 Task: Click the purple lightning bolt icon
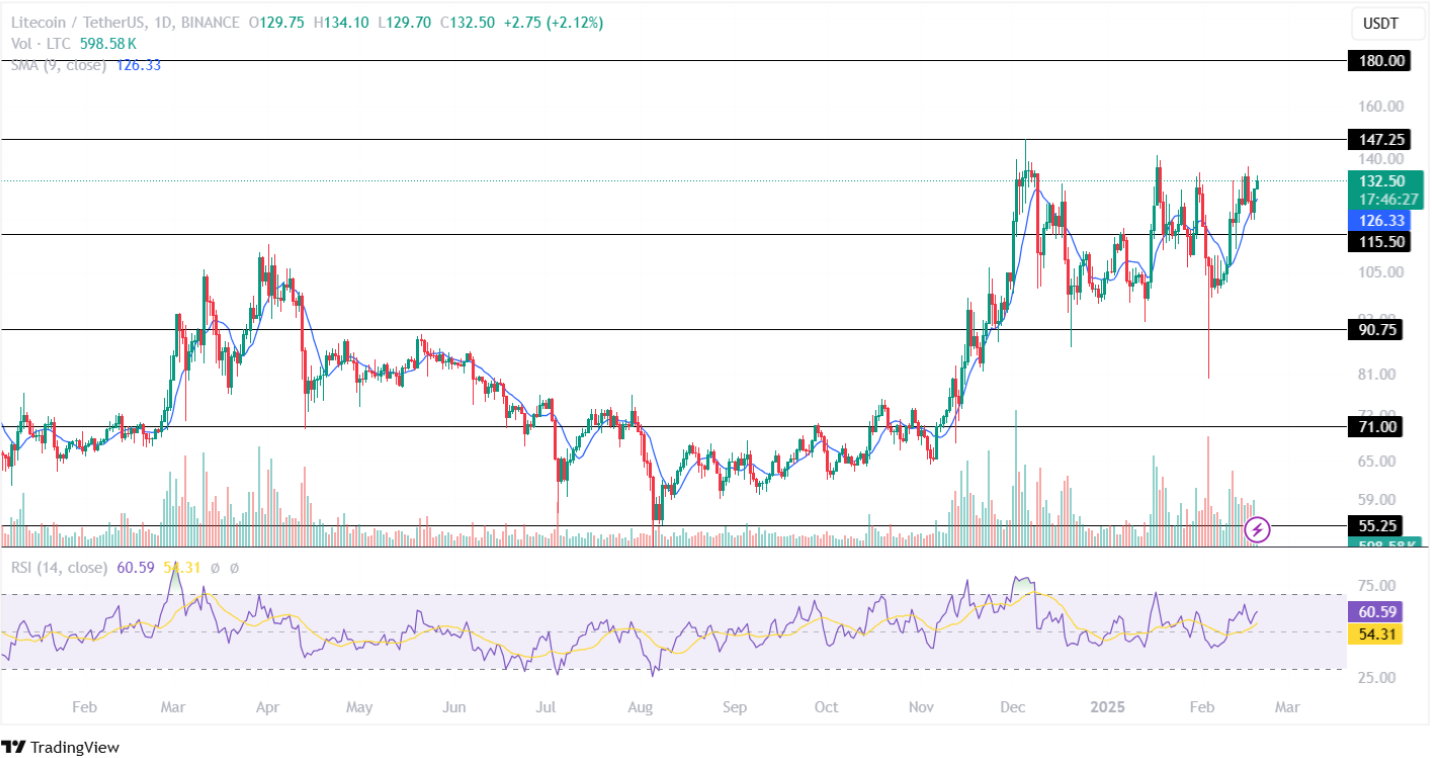tap(1258, 529)
